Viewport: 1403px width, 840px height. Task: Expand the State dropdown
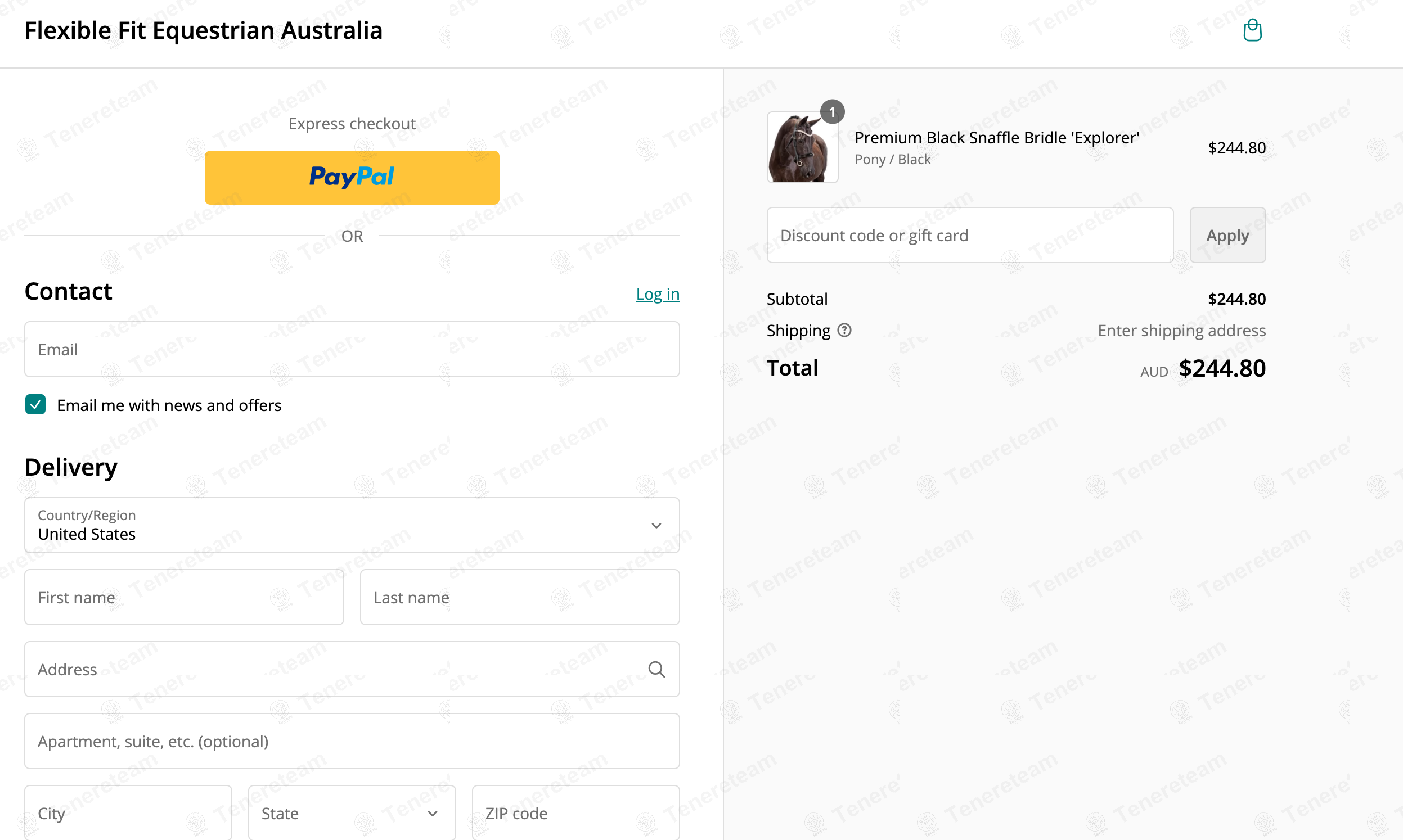[352, 813]
